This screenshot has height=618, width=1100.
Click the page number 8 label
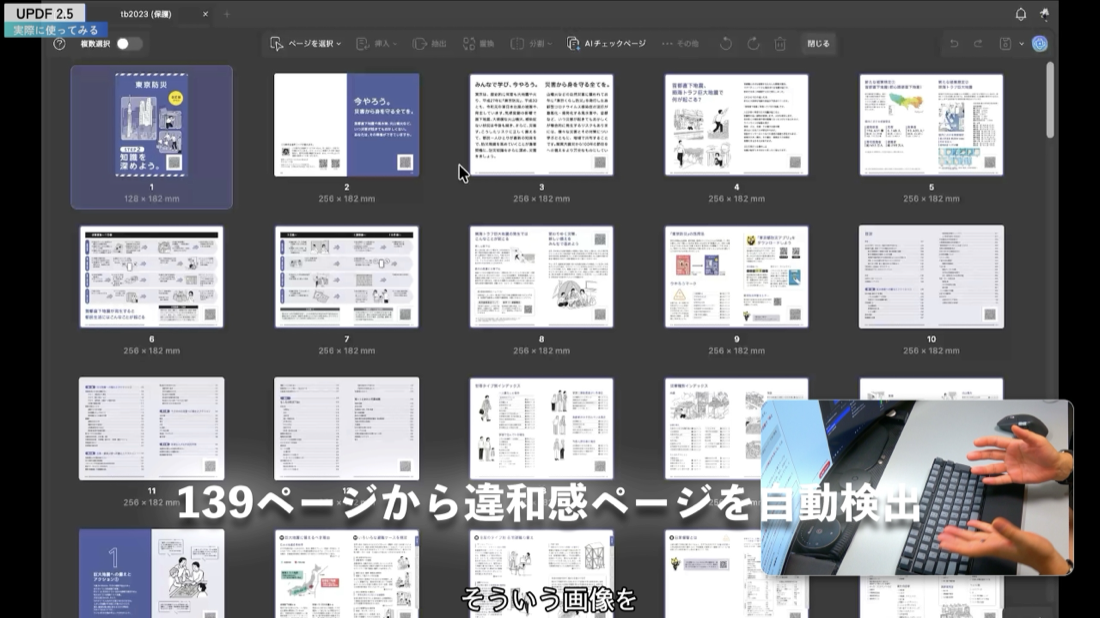tap(542, 339)
